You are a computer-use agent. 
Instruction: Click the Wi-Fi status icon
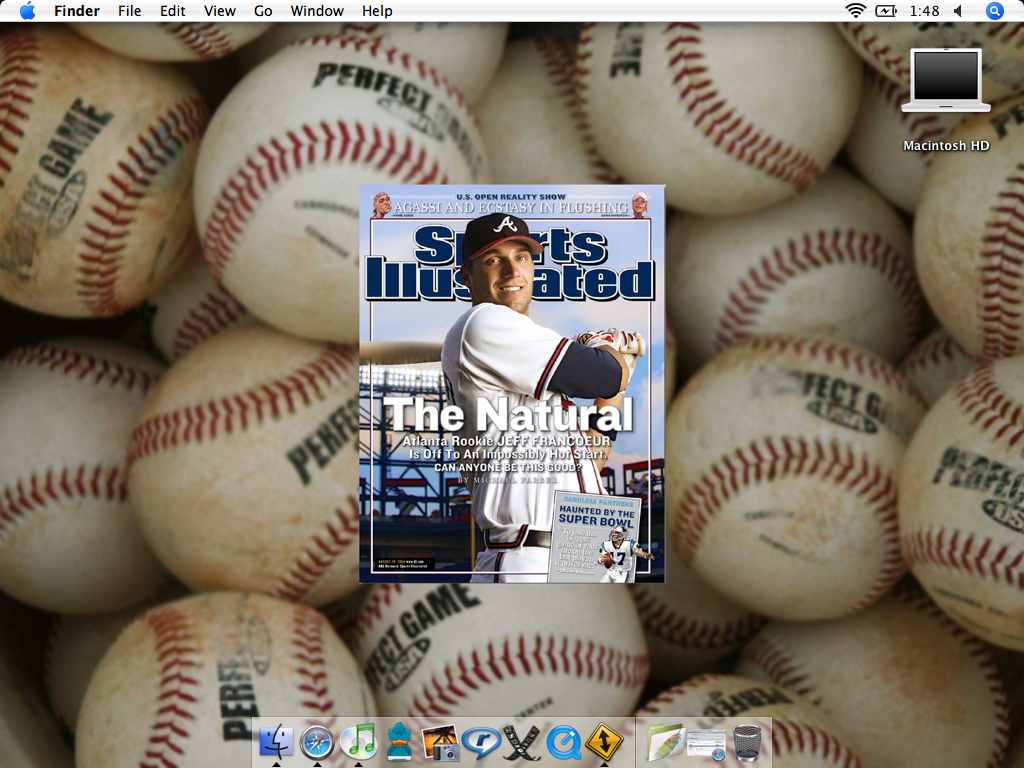pyautogui.click(x=855, y=10)
